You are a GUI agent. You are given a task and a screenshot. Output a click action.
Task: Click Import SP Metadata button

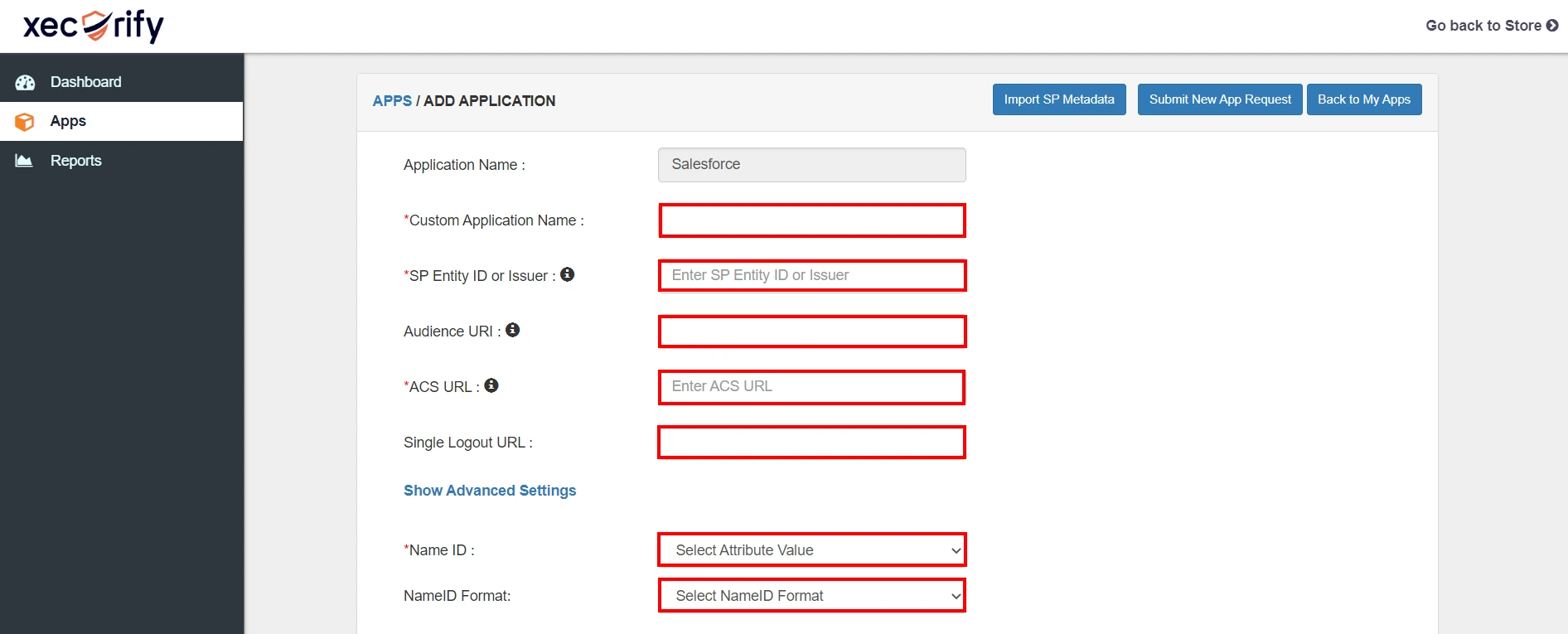coord(1059,99)
